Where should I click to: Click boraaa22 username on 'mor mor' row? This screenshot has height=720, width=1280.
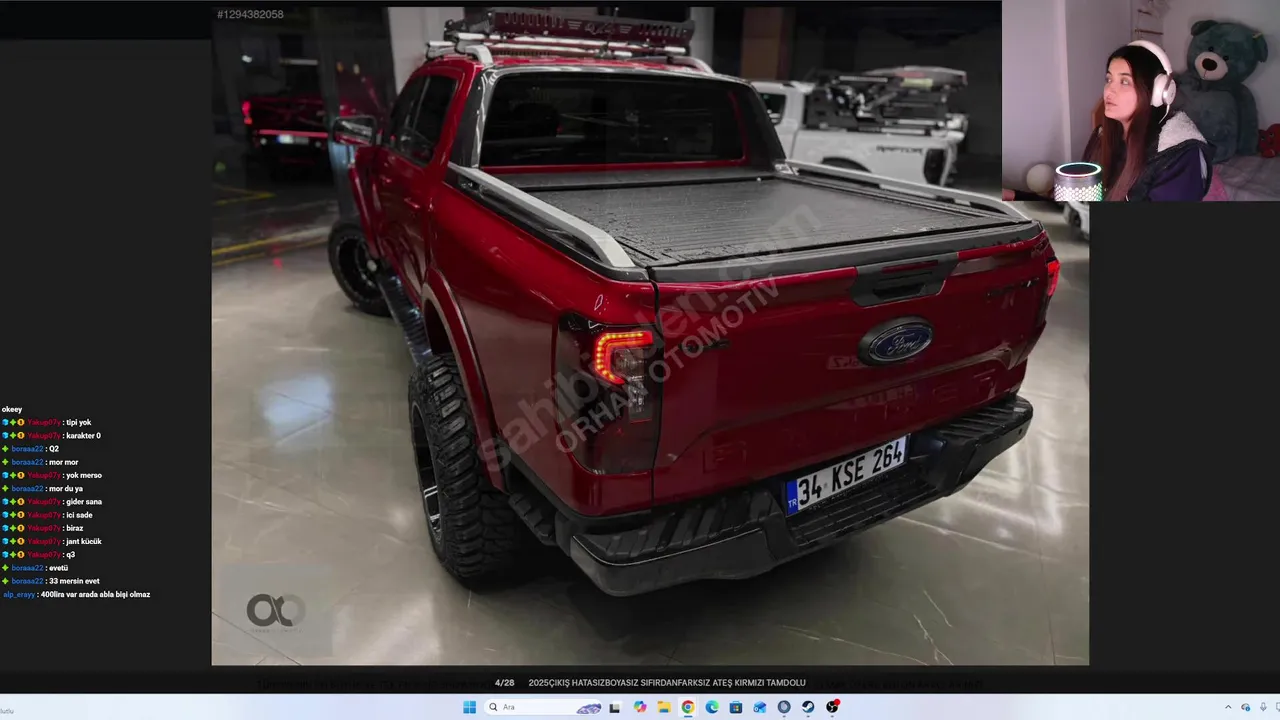pyautogui.click(x=28, y=462)
